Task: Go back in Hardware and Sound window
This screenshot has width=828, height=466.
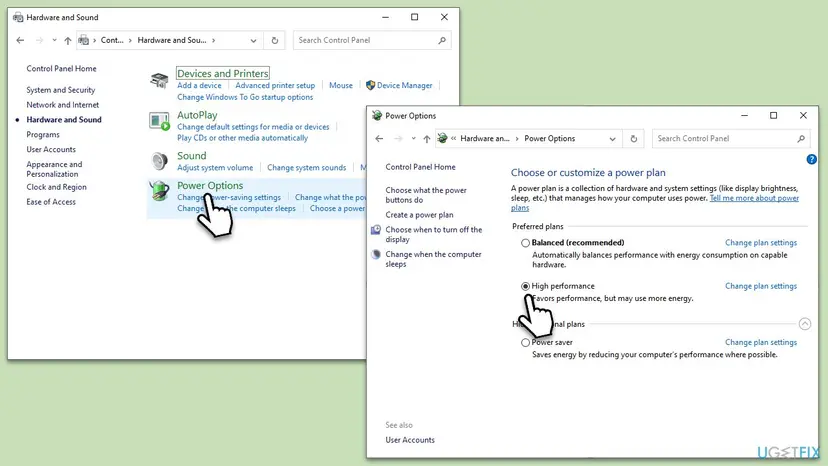Action: 20,40
